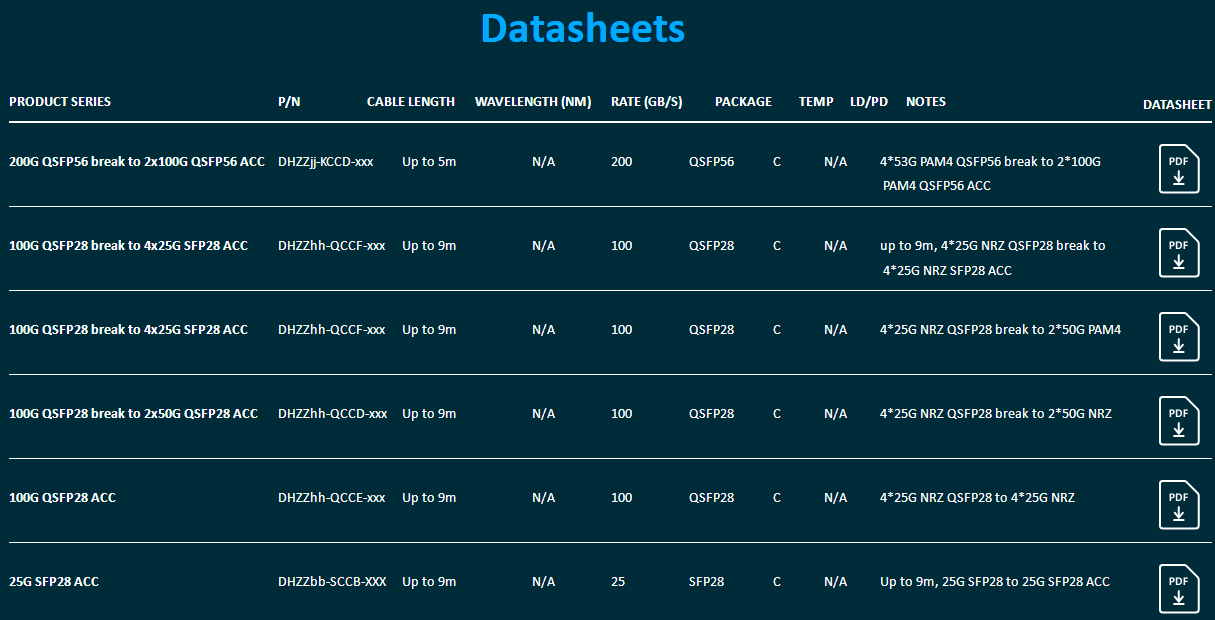Download PDF for row noting break to 2*50G PAM4
This screenshot has width=1215, height=620.
1179,336
